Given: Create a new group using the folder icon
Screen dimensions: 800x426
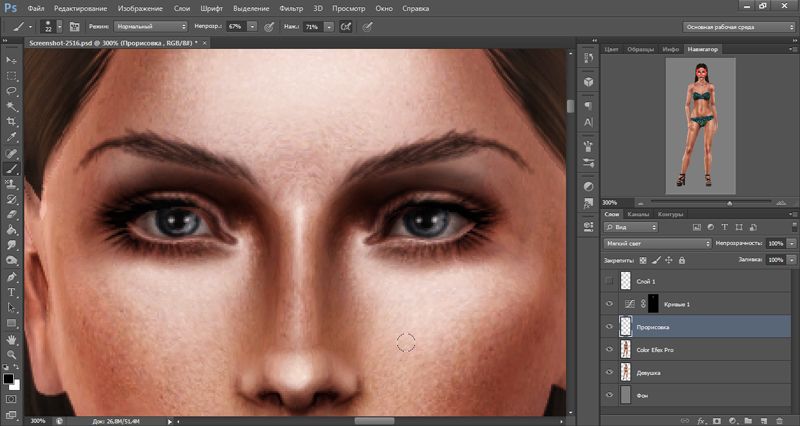Looking at the screenshot, I should tap(748, 421).
